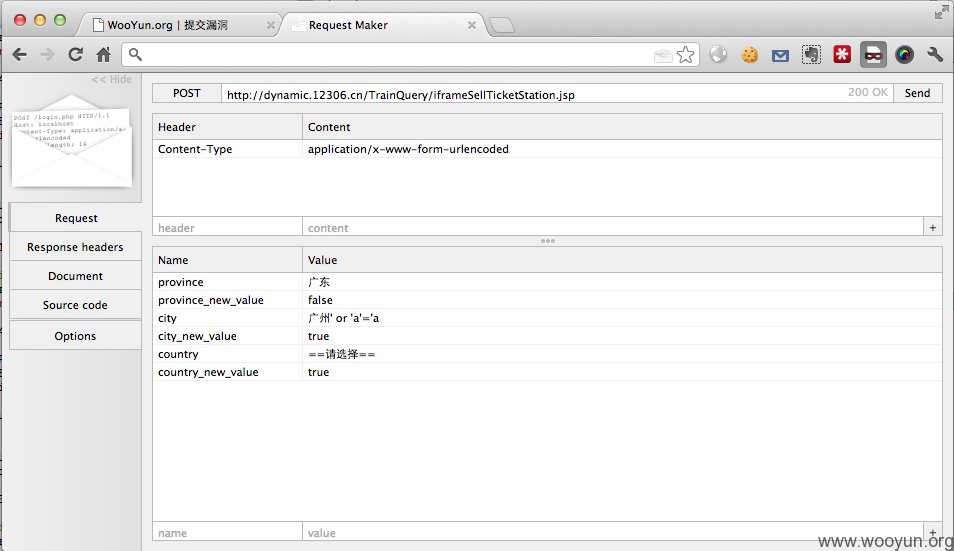Open the Request section in sidebar
Screen dimensions: 954x551
76,218
